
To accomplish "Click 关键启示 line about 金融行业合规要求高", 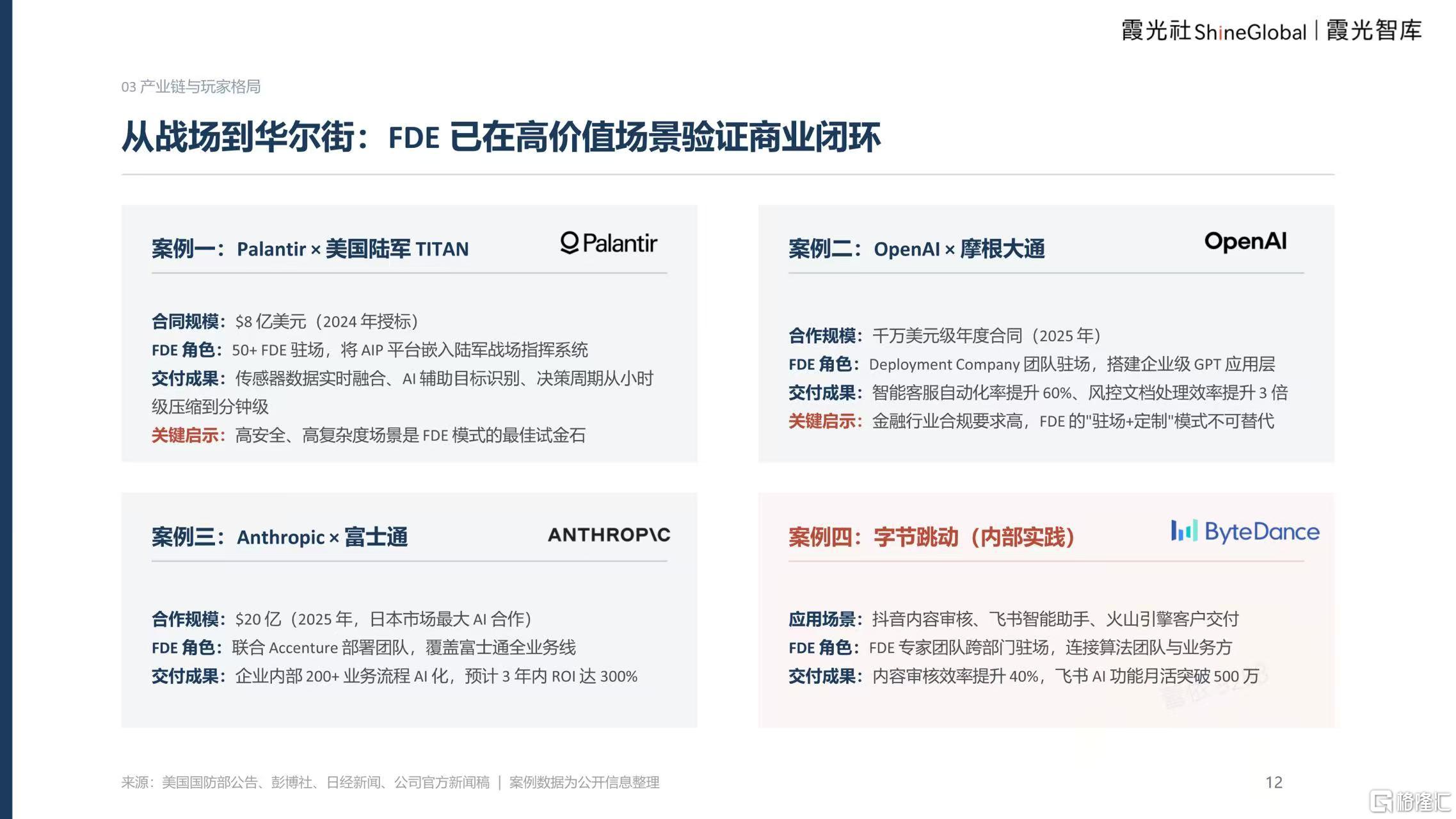I will 1031,421.
